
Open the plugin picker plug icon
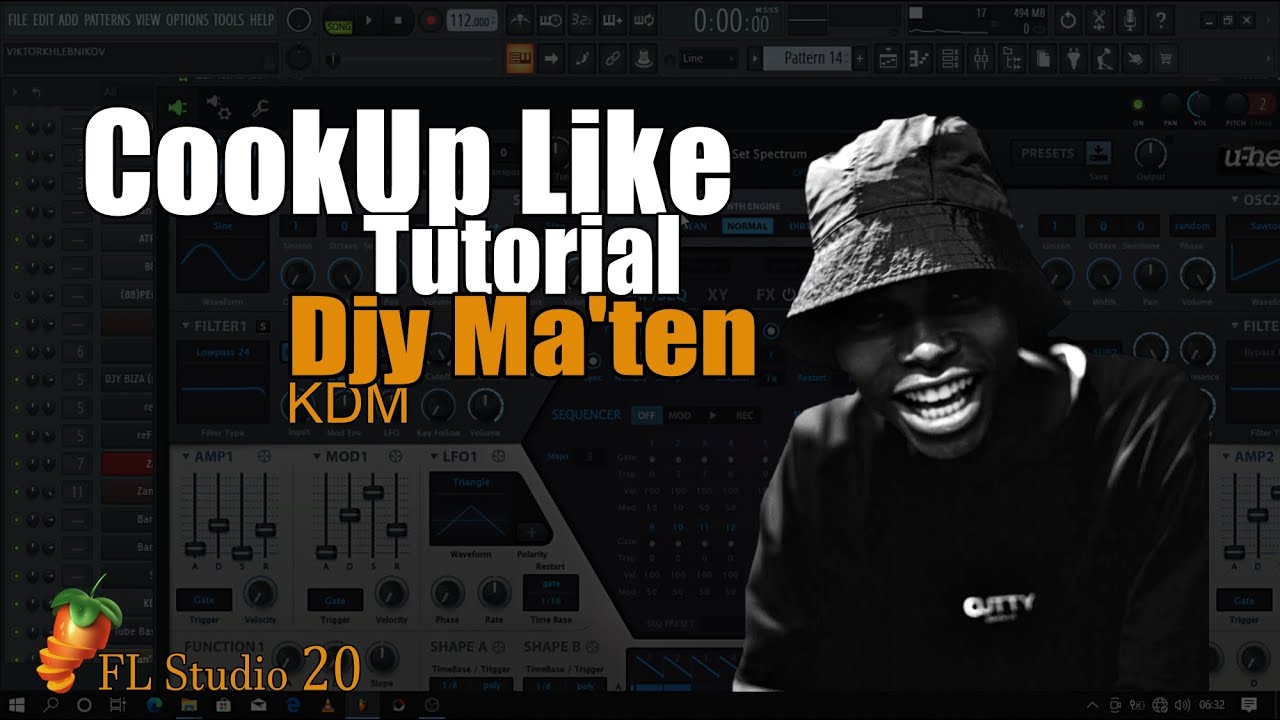point(1074,59)
